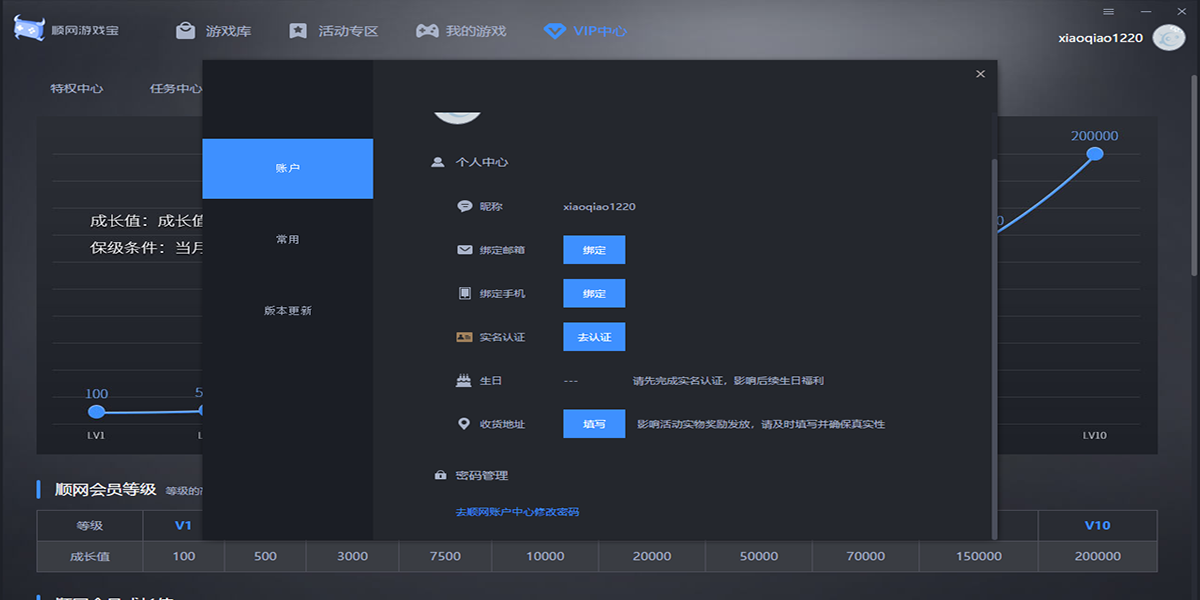Screen dimensions: 1200x600
Task: Open the 常用 settings section
Action: click(x=287, y=238)
